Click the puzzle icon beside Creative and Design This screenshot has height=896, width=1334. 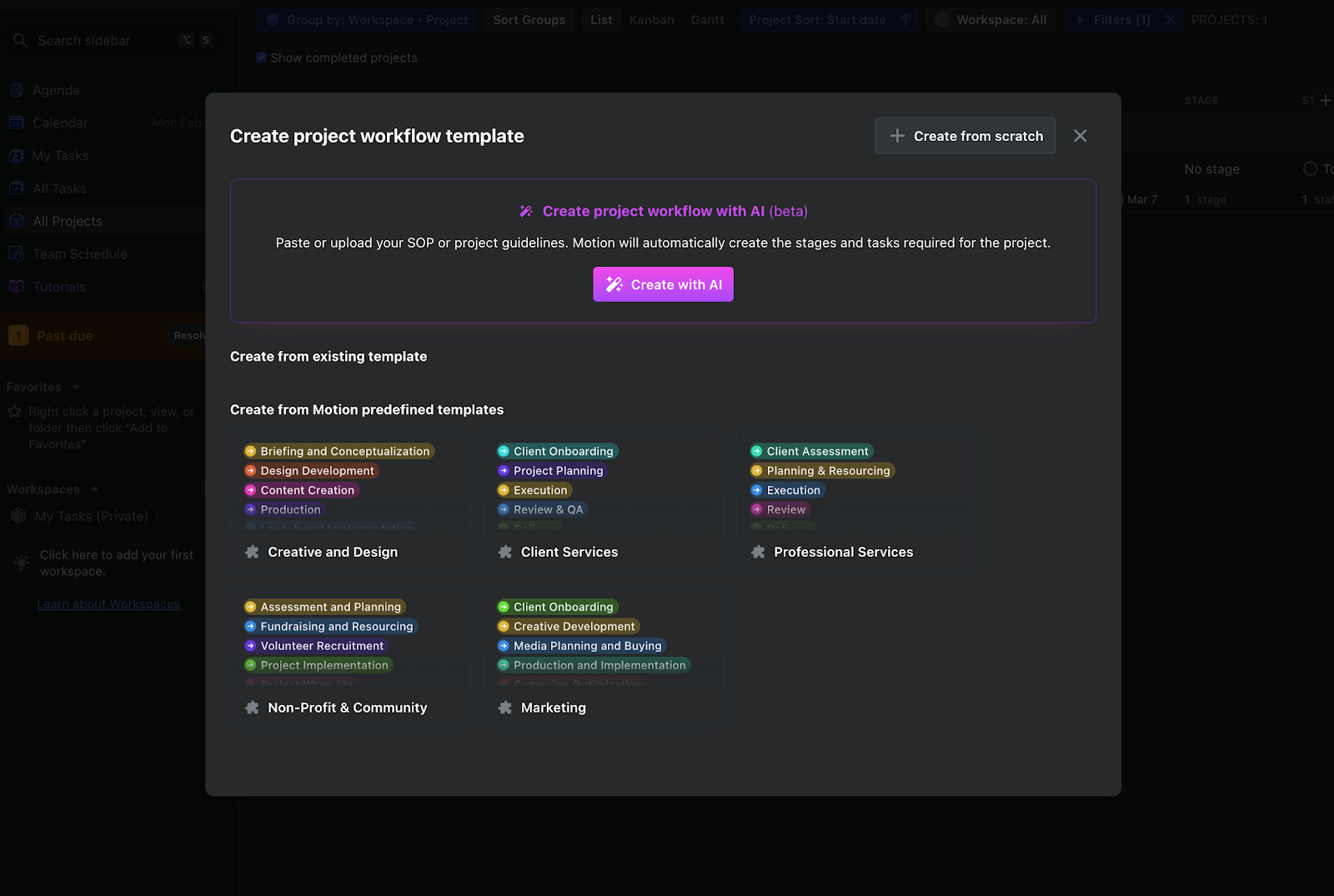pyautogui.click(x=252, y=552)
